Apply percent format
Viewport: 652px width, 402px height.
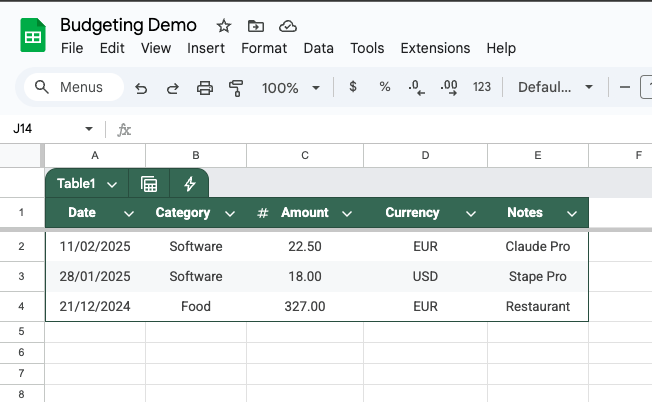[385, 87]
